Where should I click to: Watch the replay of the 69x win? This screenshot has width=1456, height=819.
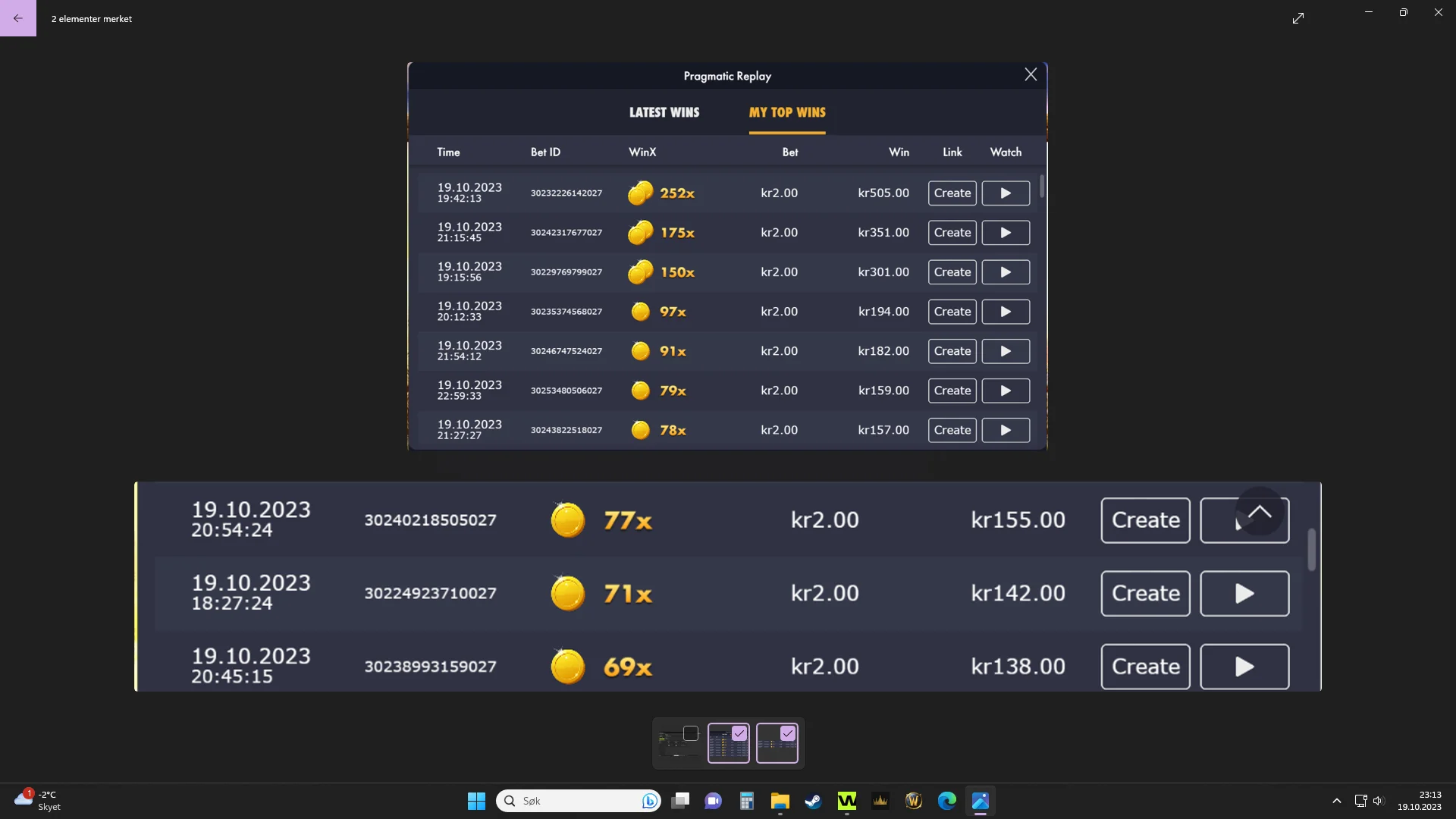point(1244,667)
